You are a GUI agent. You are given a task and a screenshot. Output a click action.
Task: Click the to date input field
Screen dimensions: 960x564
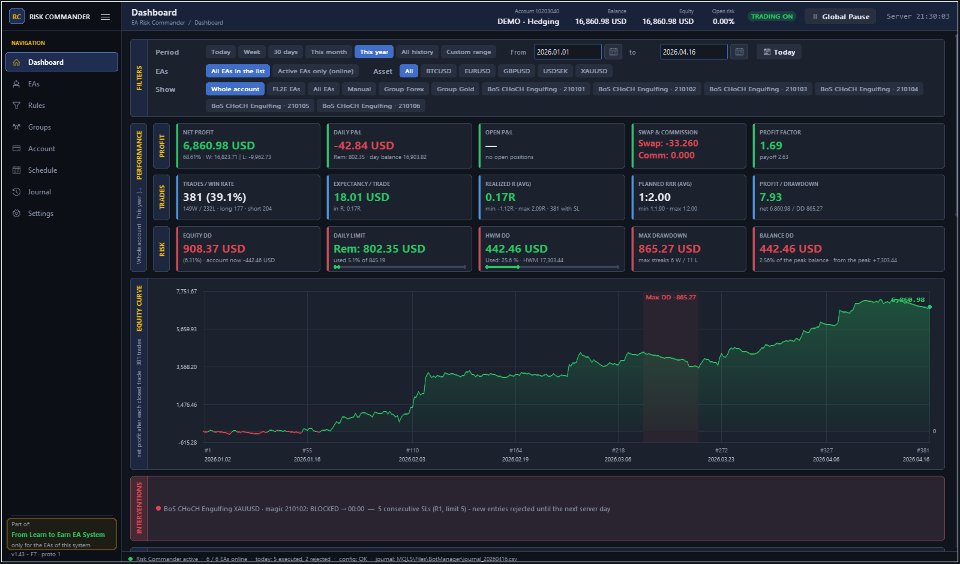(x=694, y=52)
